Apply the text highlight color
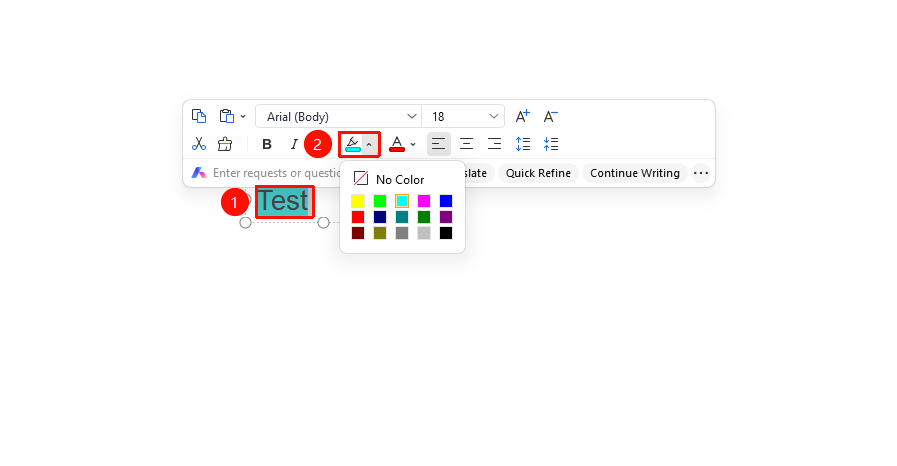897x466 pixels. point(352,144)
